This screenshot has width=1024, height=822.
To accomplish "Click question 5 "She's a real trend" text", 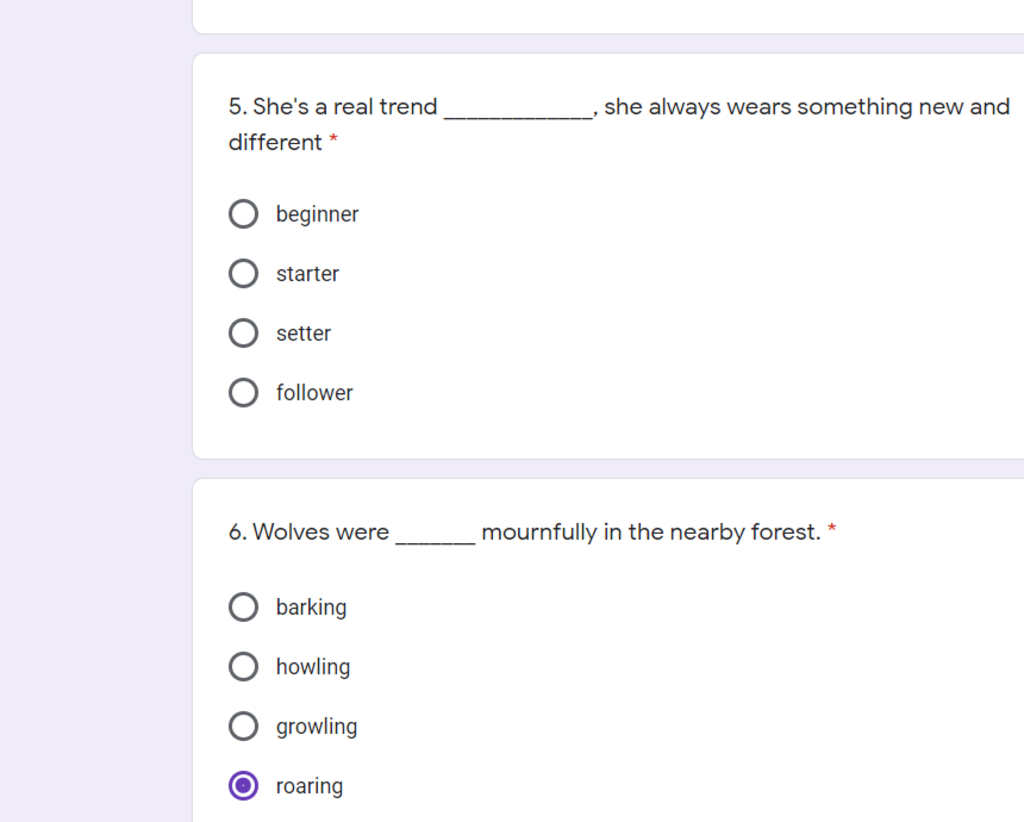I will (333, 106).
